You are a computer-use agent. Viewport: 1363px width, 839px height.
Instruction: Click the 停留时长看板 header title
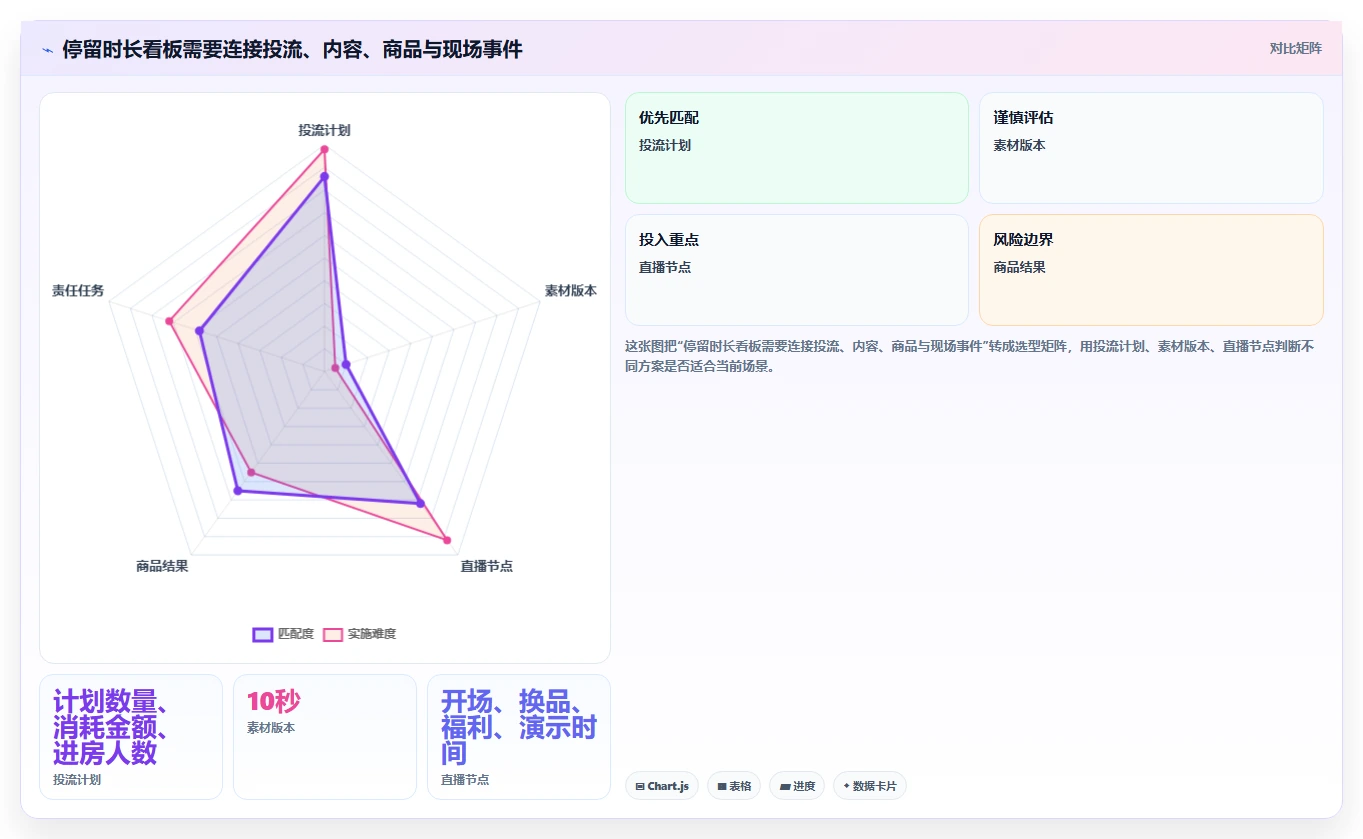(292, 49)
